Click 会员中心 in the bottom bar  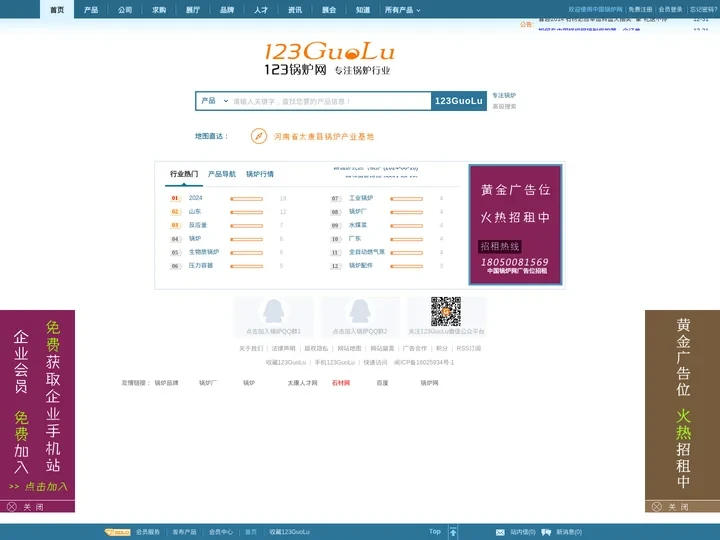pos(221,532)
